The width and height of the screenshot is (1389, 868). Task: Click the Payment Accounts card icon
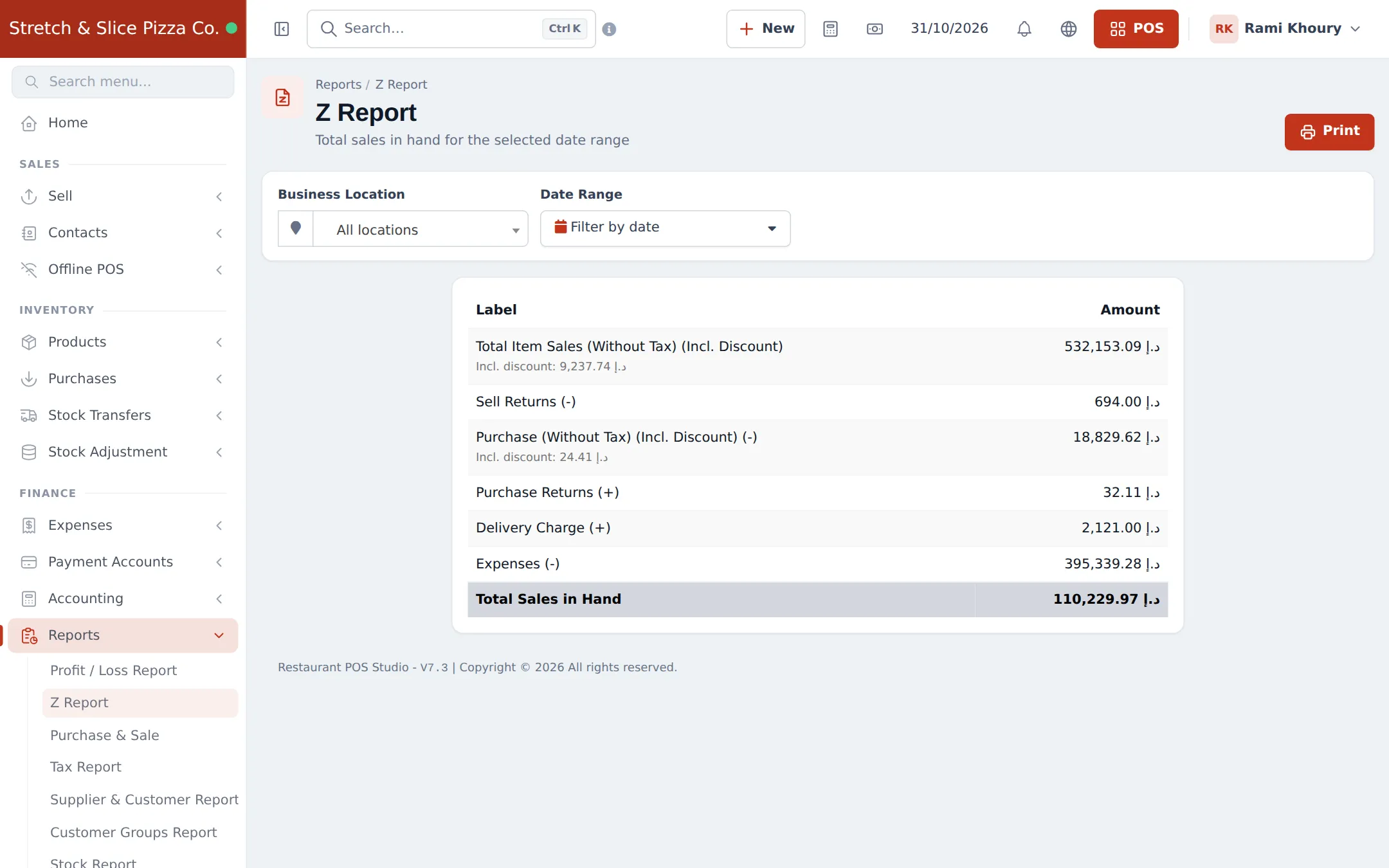coord(29,562)
